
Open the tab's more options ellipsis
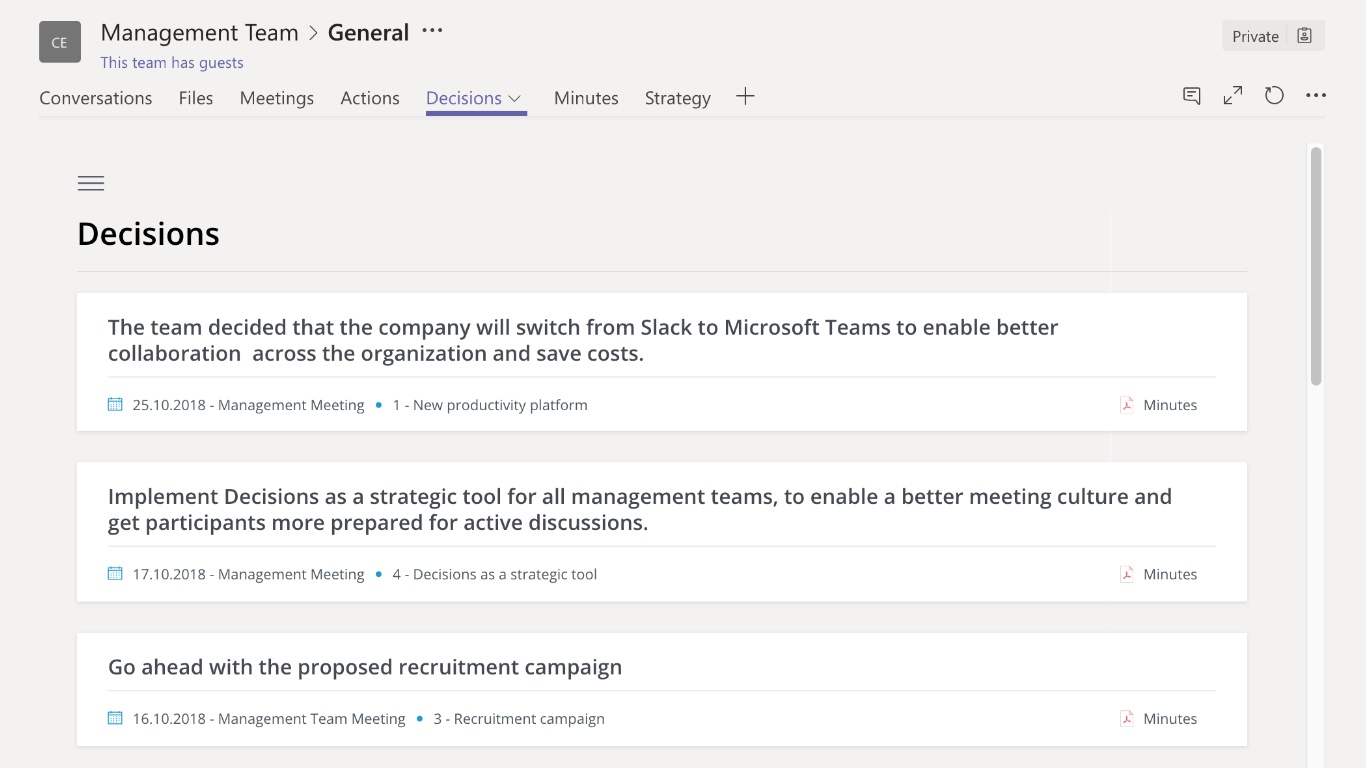point(1315,95)
